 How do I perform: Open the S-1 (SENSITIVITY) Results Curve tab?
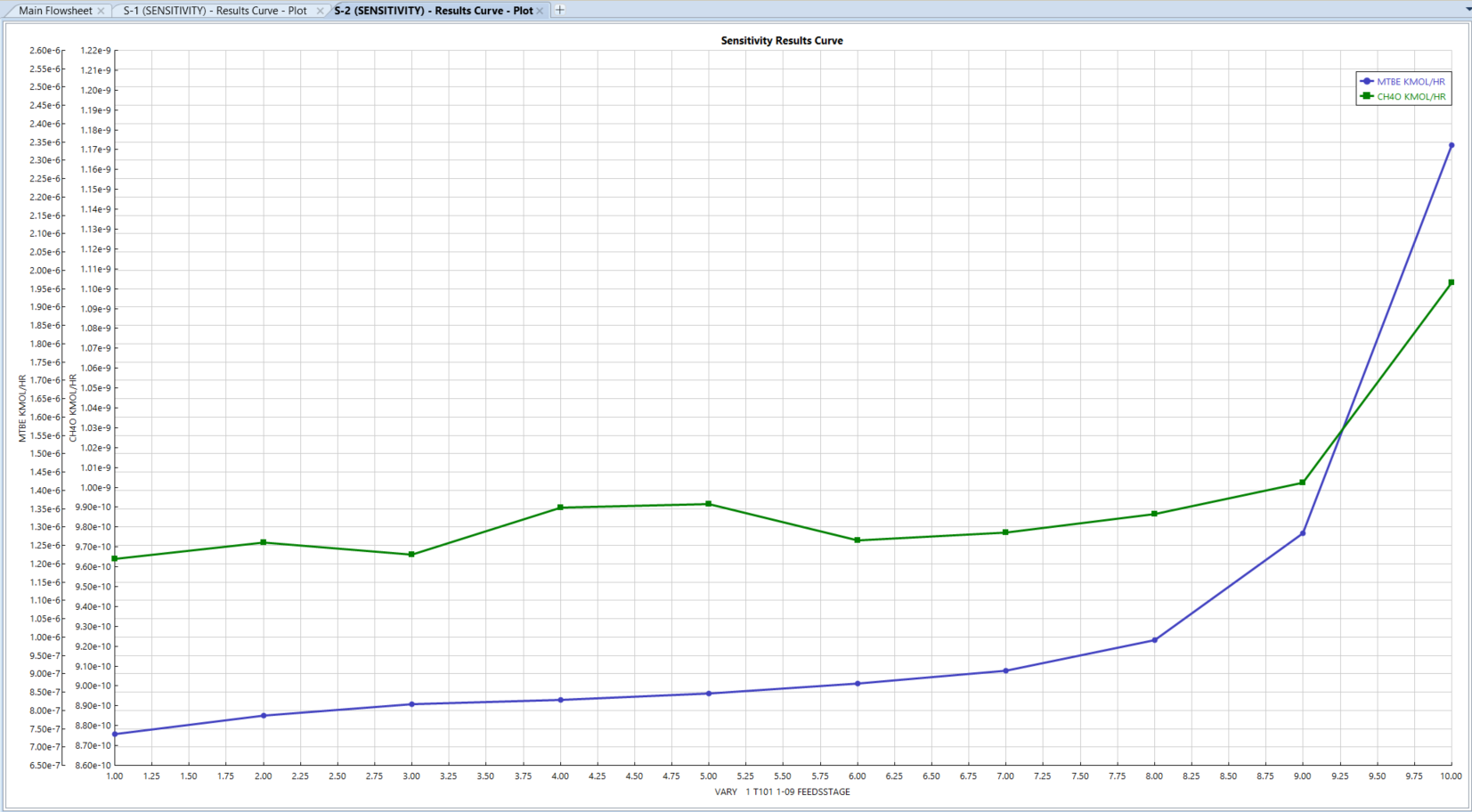[x=215, y=11]
